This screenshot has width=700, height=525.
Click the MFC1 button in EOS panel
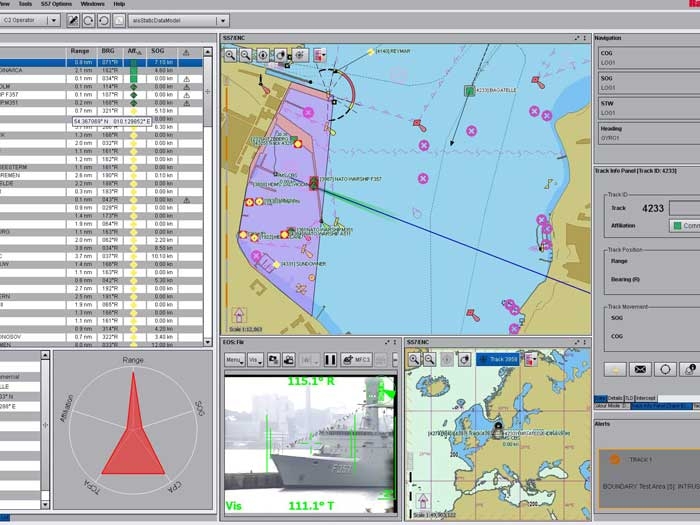coord(357,360)
